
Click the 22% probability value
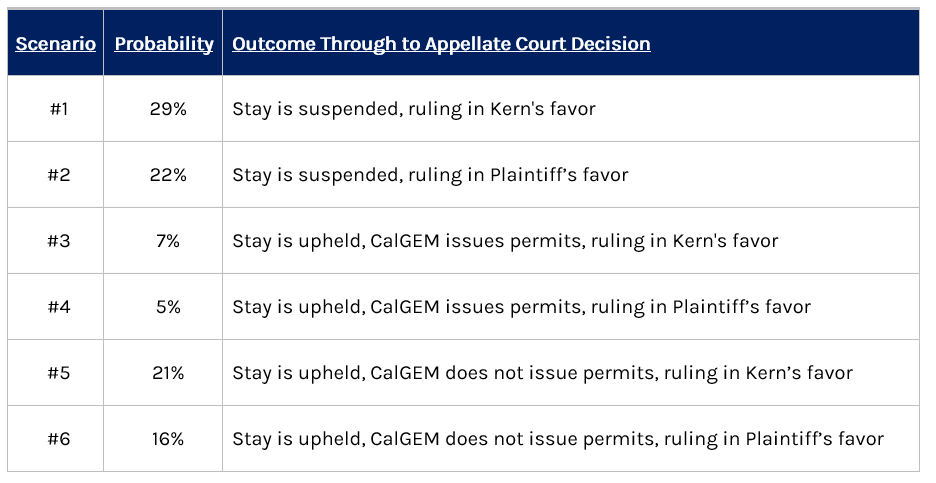coord(168,175)
